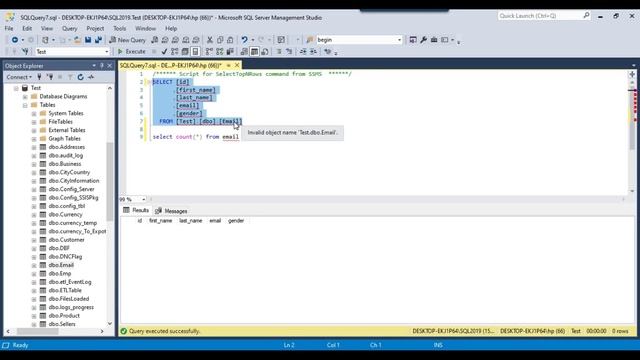
Task: Click the Results to Grid icon
Action: click(x=254, y=51)
